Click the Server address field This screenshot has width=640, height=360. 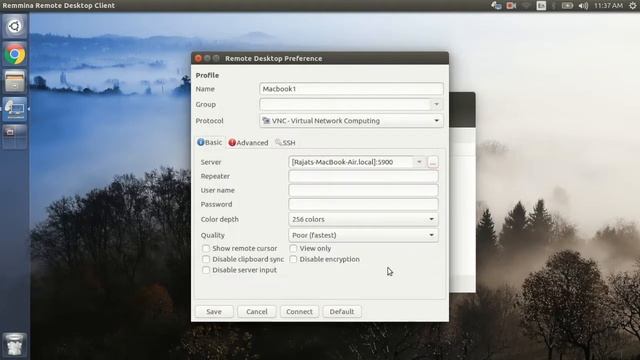pyautogui.click(x=351, y=162)
